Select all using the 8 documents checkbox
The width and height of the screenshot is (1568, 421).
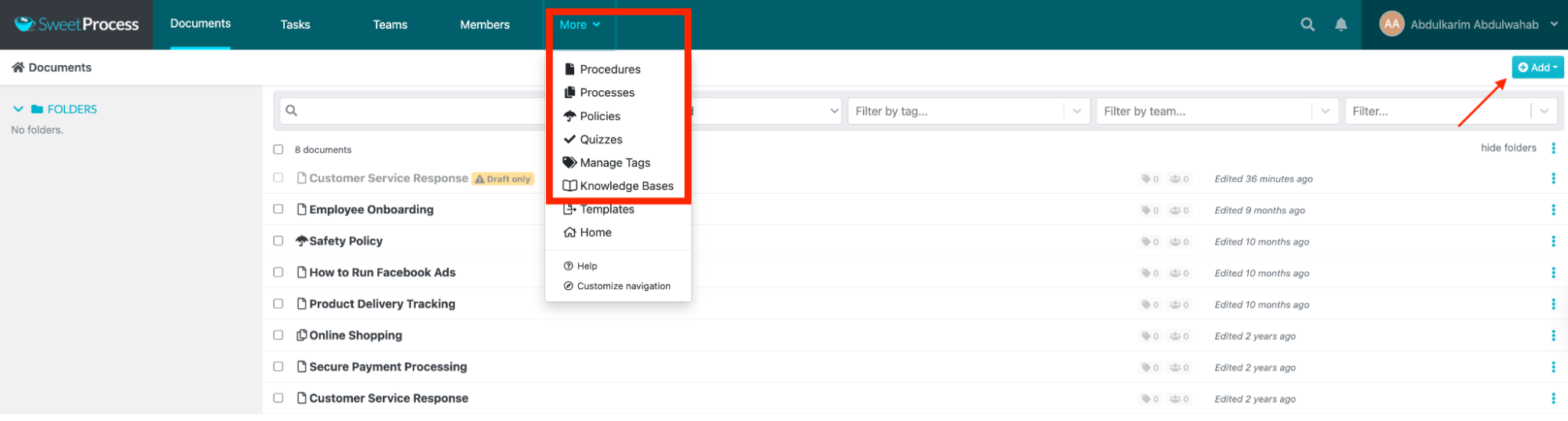[x=278, y=150]
